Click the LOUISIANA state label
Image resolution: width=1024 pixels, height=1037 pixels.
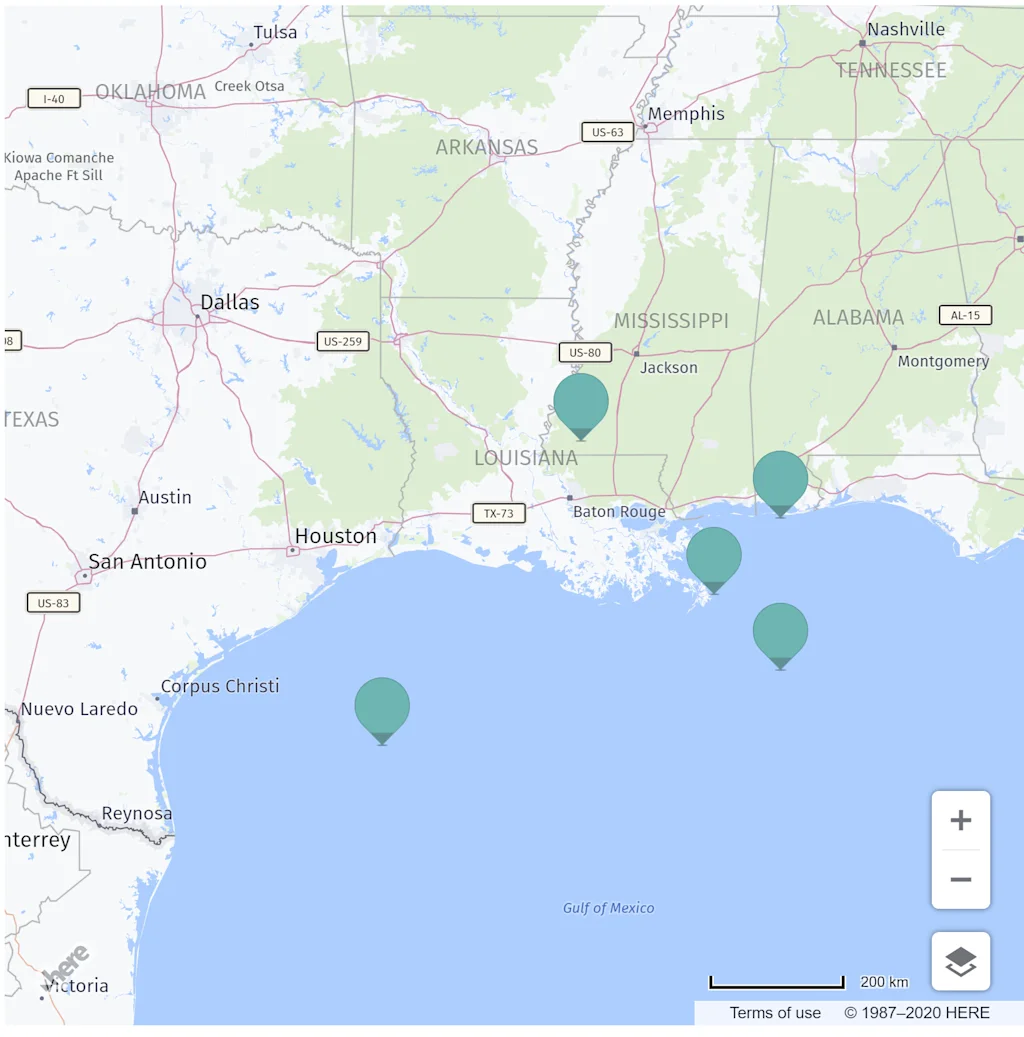[526, 458]
